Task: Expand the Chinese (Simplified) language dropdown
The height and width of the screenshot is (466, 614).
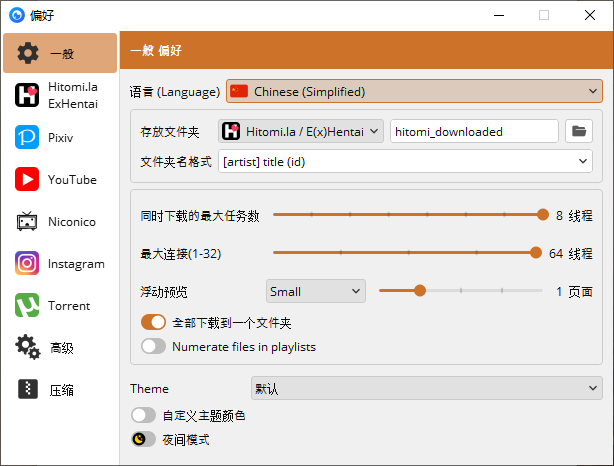Action: coord(414,91)
